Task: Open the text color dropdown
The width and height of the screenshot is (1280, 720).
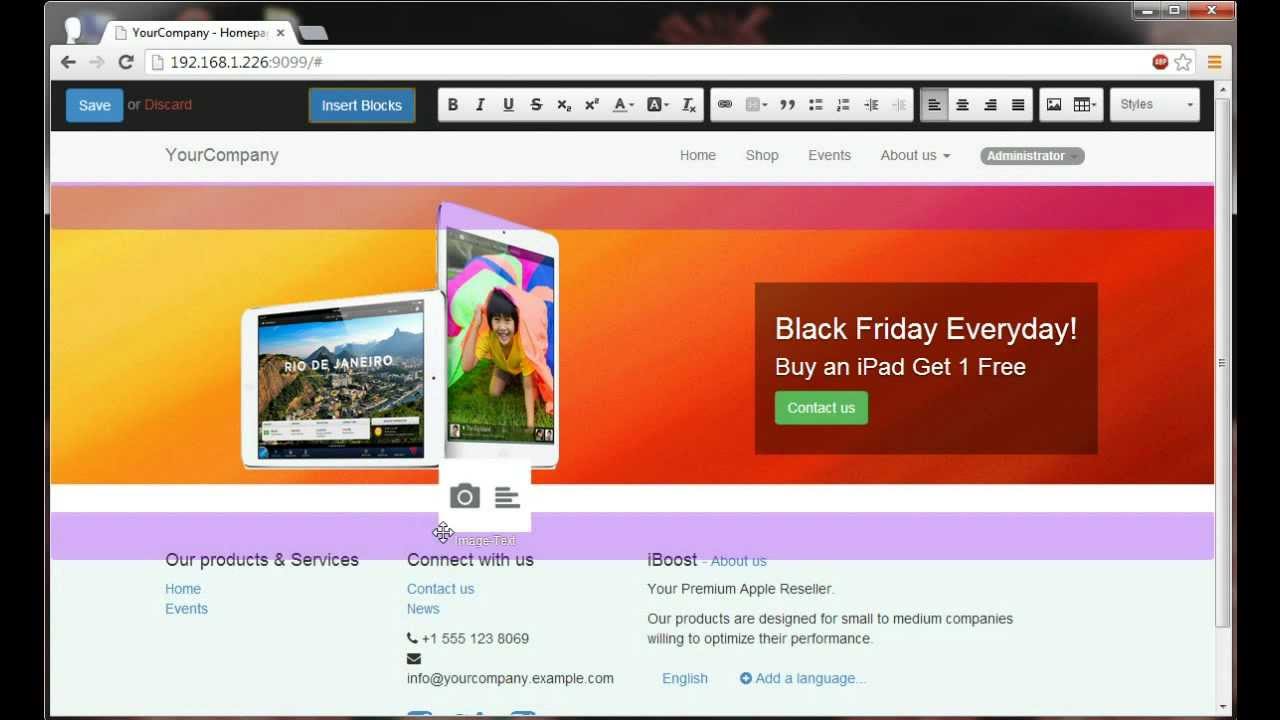Action: coord(623,105)
